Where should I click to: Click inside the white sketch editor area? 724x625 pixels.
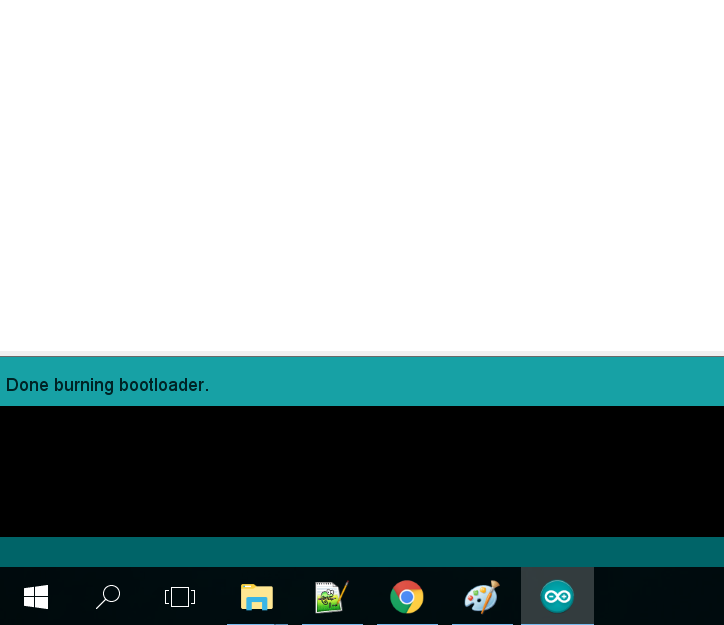362,175
